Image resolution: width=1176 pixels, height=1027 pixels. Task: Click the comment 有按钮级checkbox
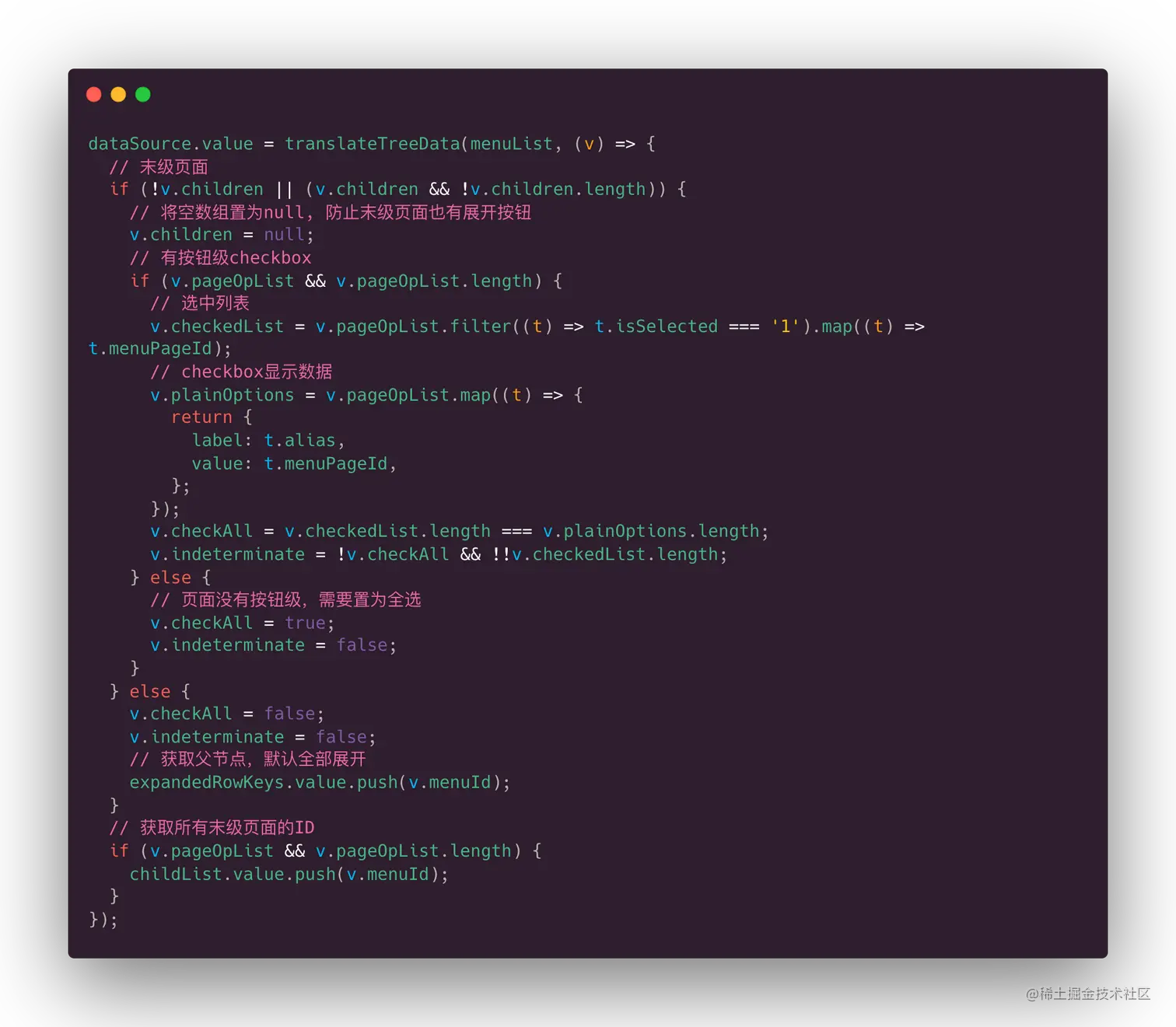coord(222,257)
